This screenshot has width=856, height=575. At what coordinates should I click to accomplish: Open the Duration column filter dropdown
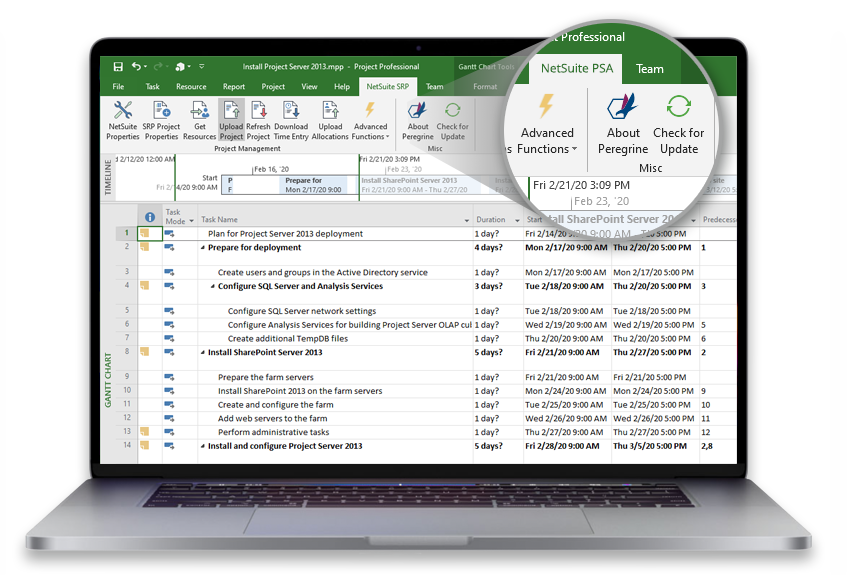pos(517,221)
